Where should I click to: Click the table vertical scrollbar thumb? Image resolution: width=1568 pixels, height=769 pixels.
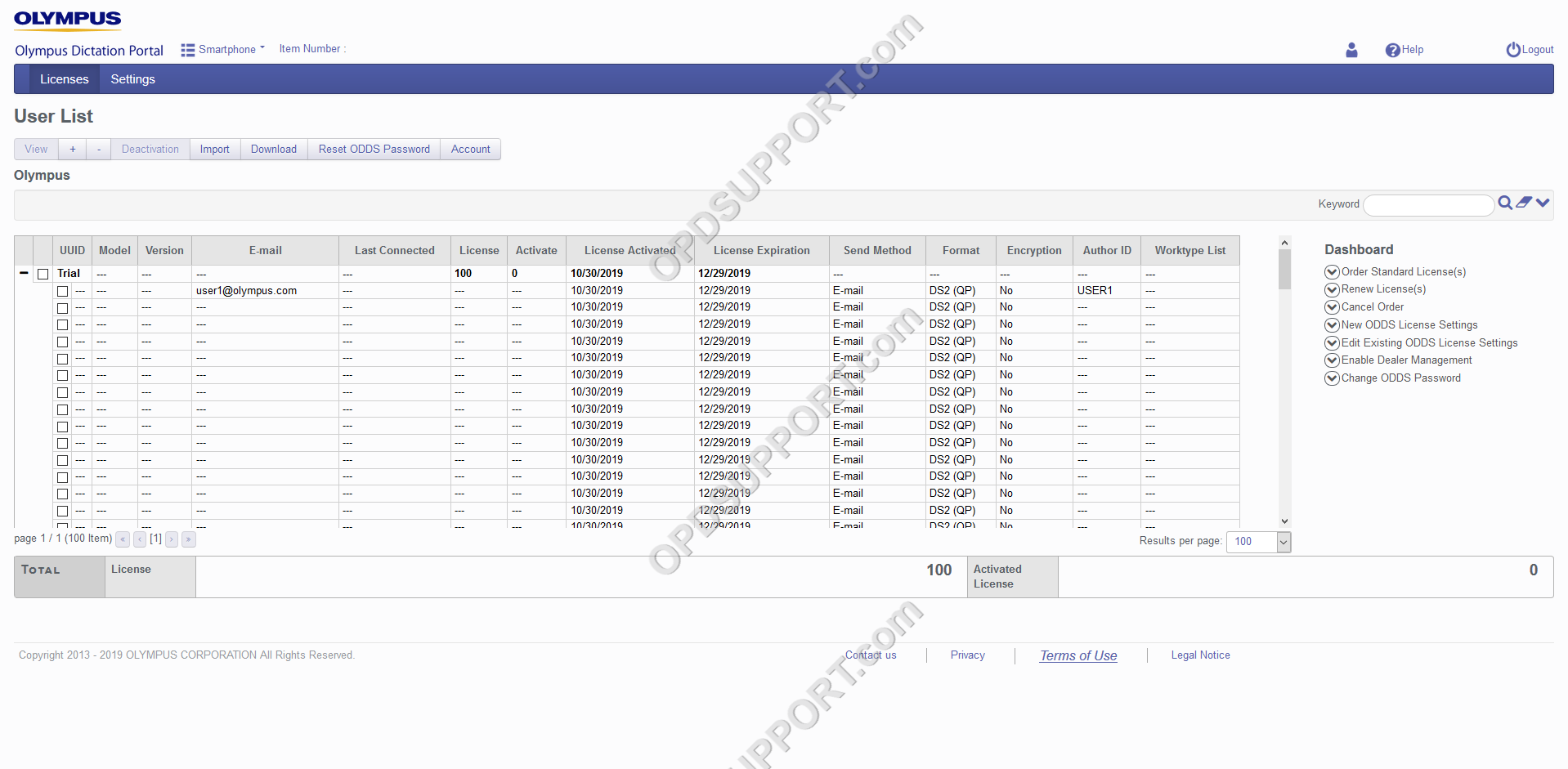(x=1284, y=269)
